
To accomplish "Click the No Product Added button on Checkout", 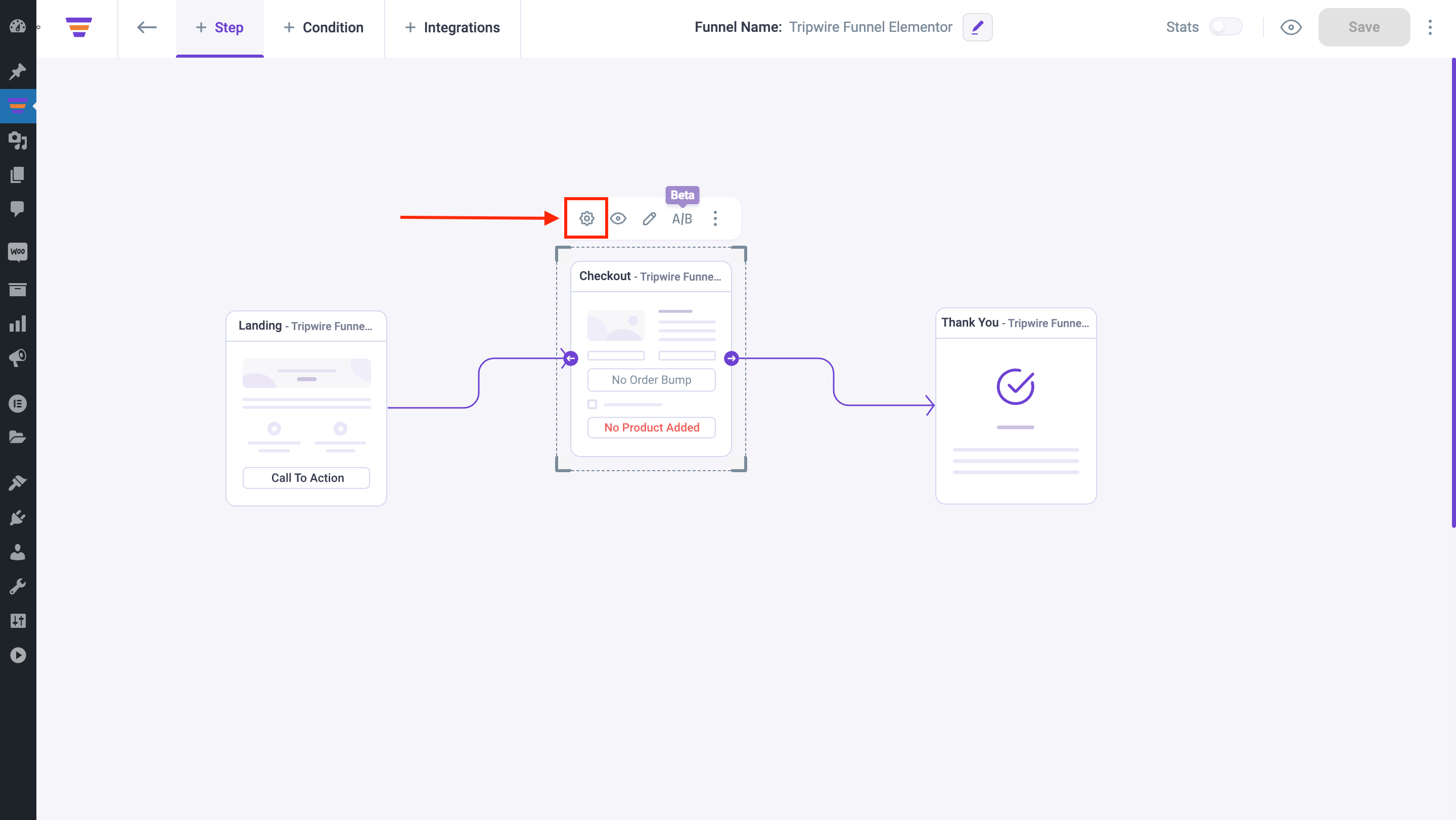I will tap(651, 427).
